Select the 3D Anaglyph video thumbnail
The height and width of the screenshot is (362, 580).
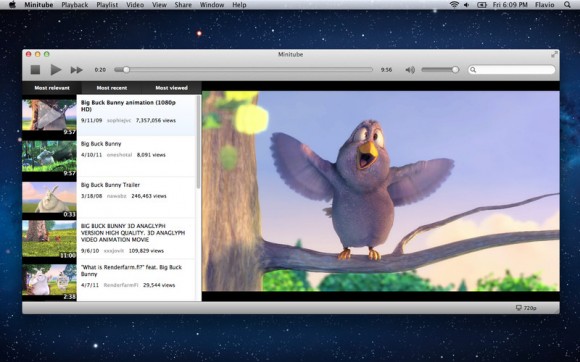tap(49, 238)
